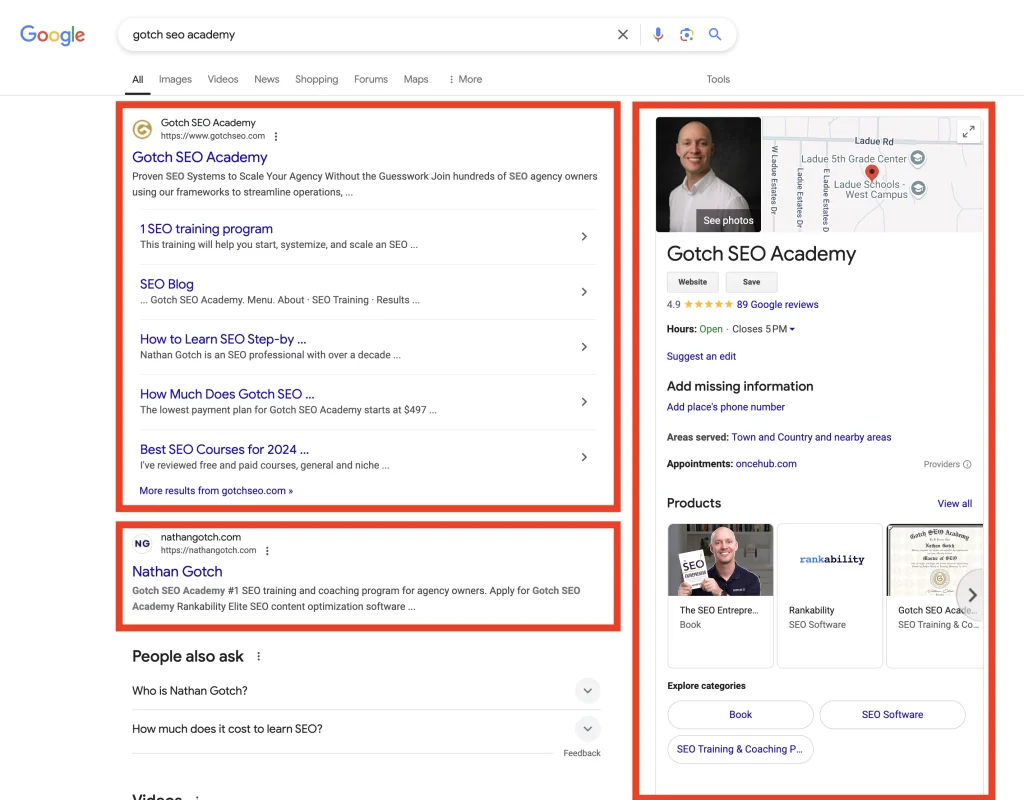Screen dimensions: 1024x800
Task: Click the Ladue Schools West Campus map icon
Action: (x=918, y=189)
